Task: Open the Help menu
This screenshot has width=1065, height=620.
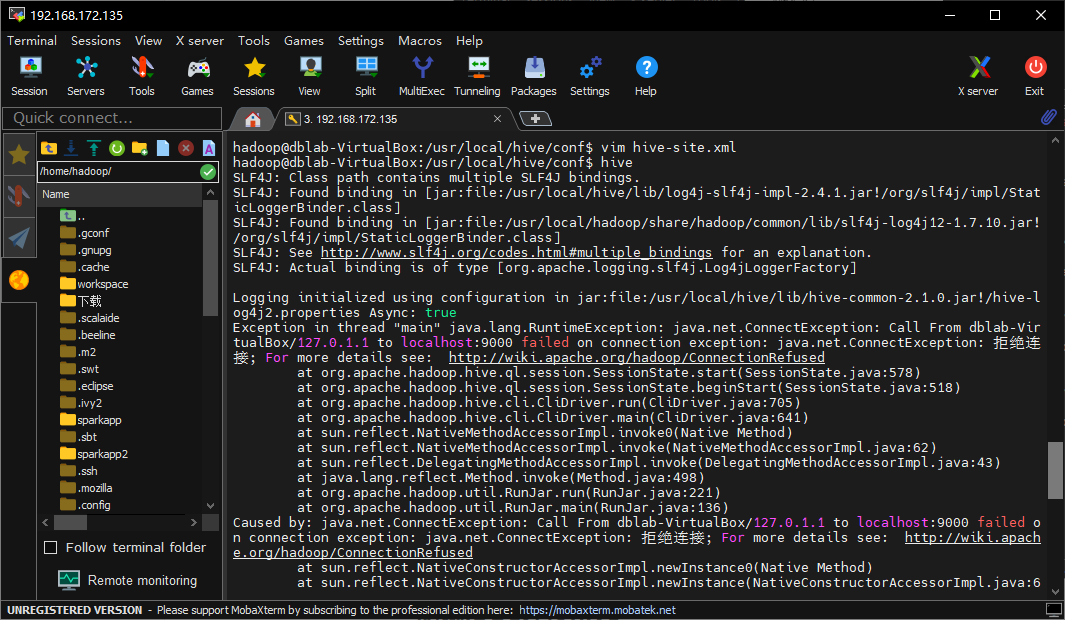Action: point(469,41)
